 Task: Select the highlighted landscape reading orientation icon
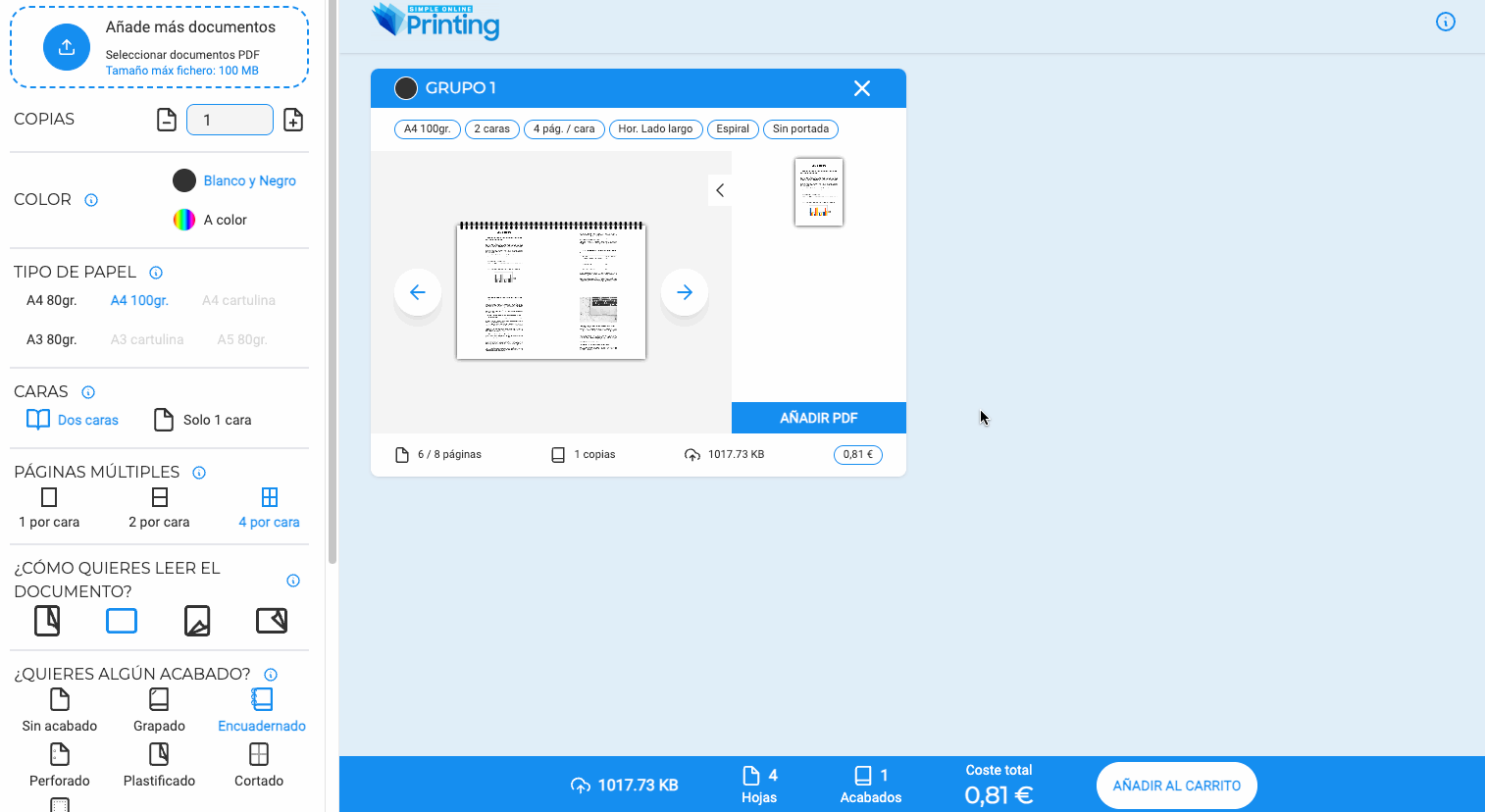pyautogui.click(x=122, y=621)
